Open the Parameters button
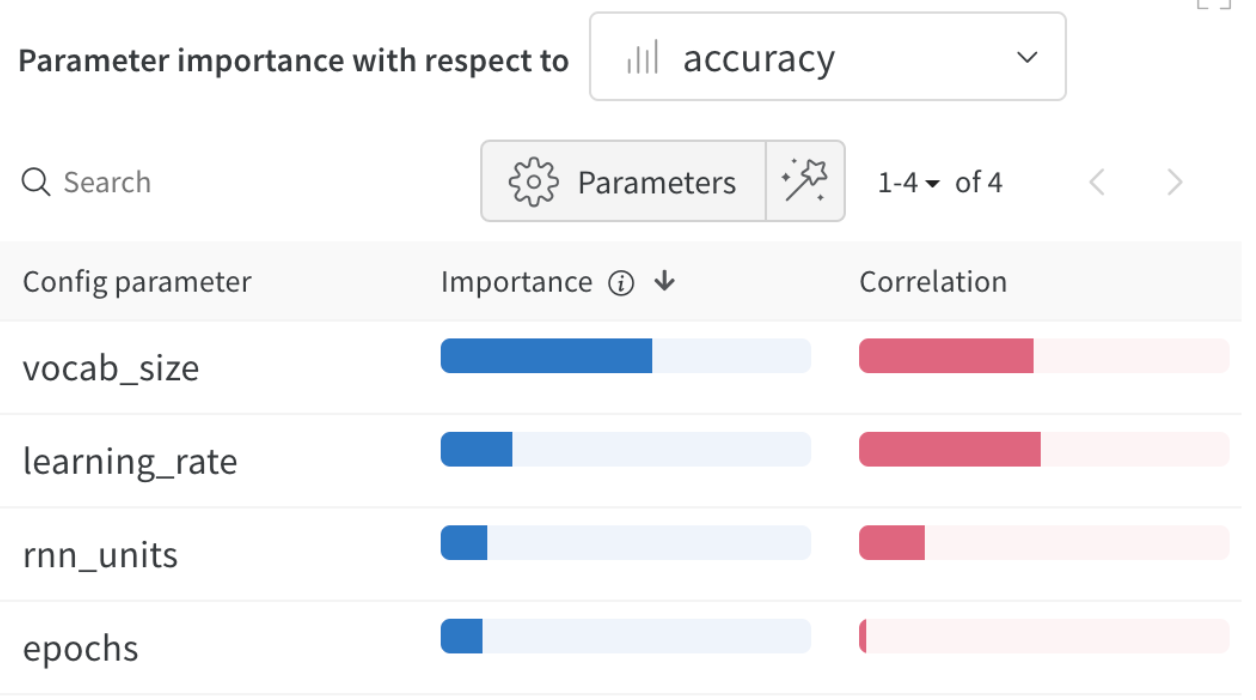 click(x=623, y=181)
